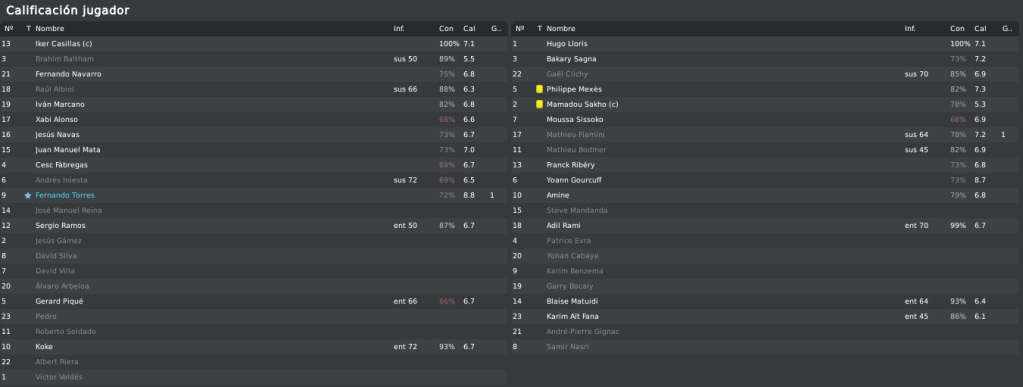Sort right table by Cal column header

click(981, 29)
